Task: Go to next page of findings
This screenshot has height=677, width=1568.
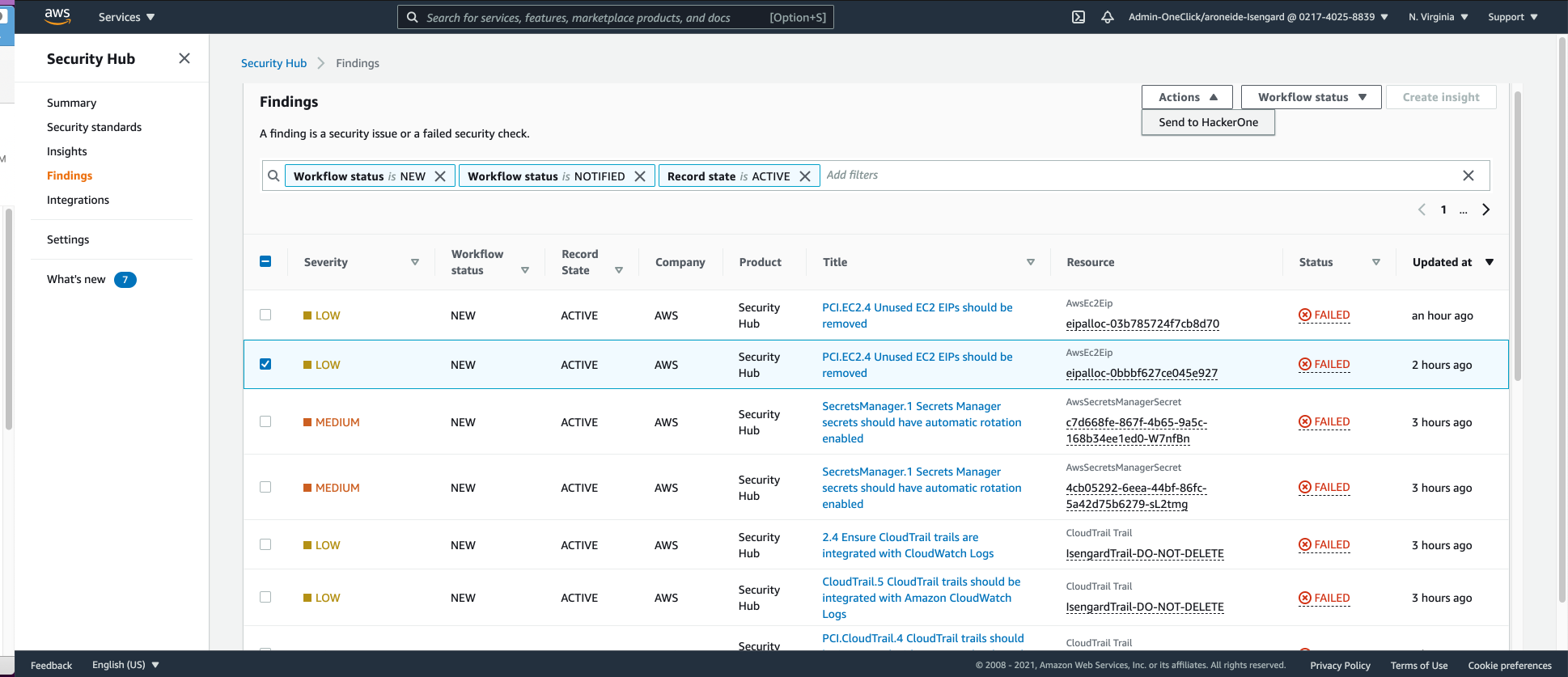Action: (1485, 209)
